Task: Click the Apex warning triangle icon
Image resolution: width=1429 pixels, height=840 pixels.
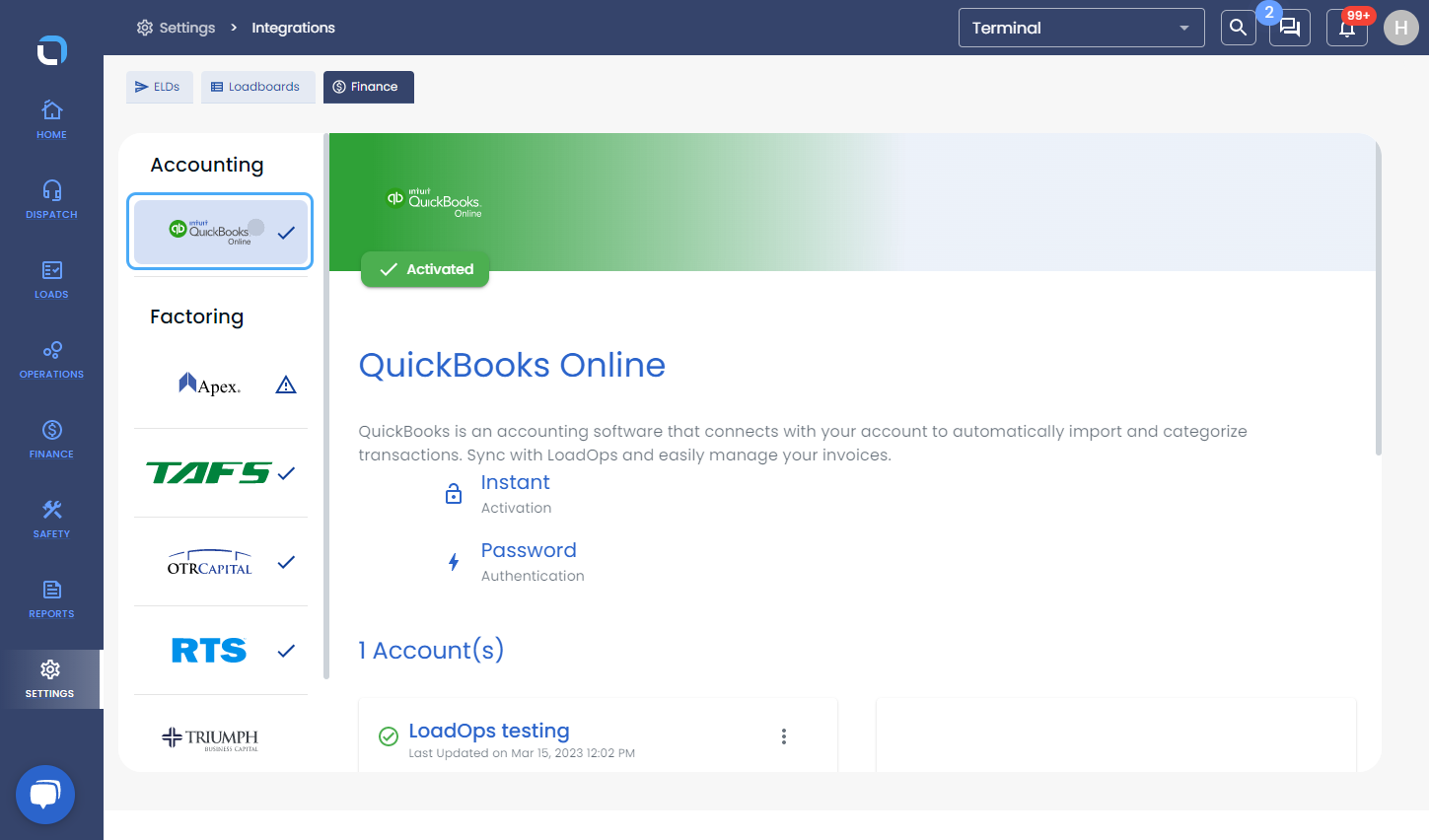Action: (x=286, y=385)
